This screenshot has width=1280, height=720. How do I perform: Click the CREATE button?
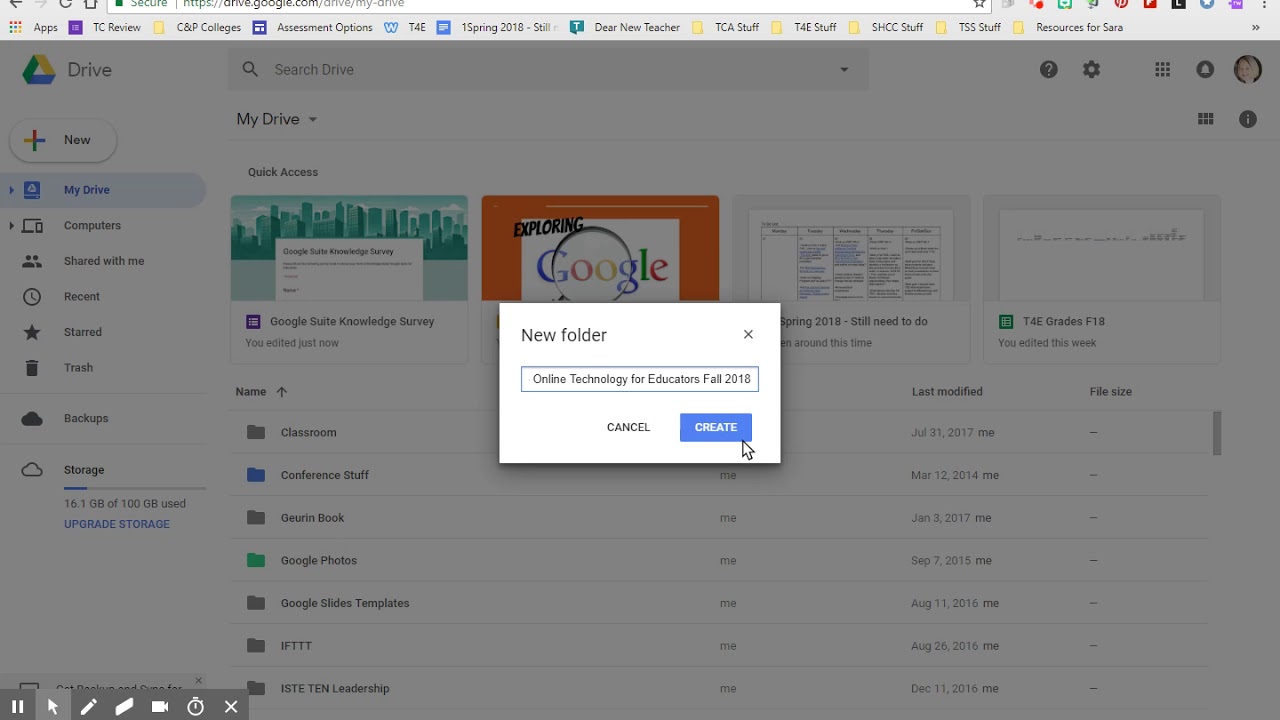716,427
